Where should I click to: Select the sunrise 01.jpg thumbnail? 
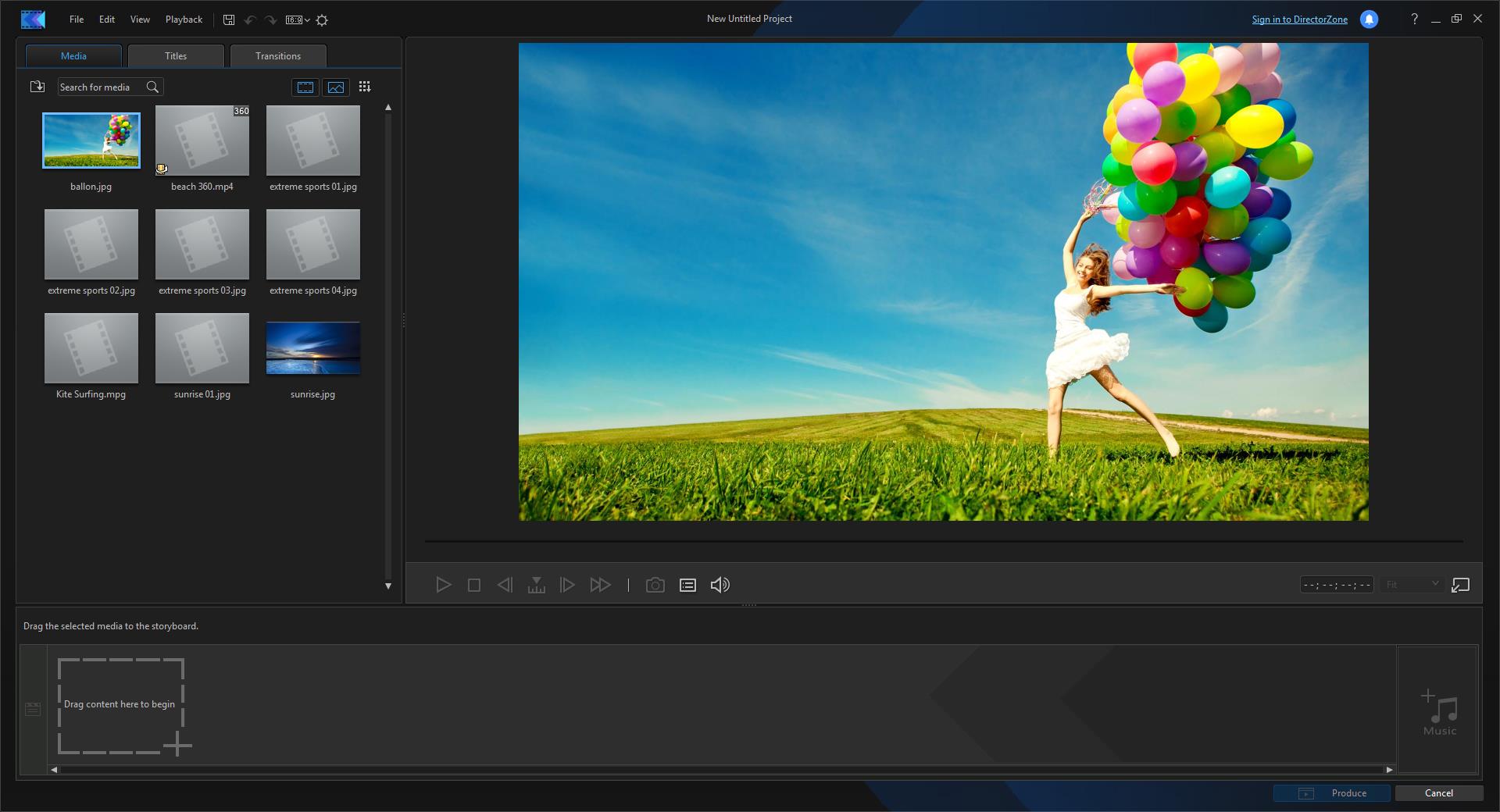202,348
